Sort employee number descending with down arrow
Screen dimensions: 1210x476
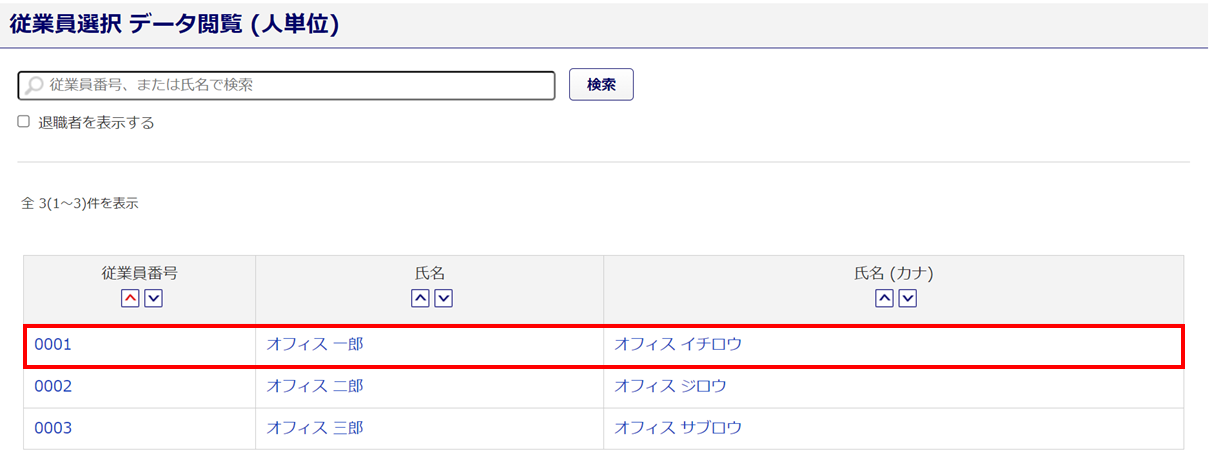pos(153,298)
